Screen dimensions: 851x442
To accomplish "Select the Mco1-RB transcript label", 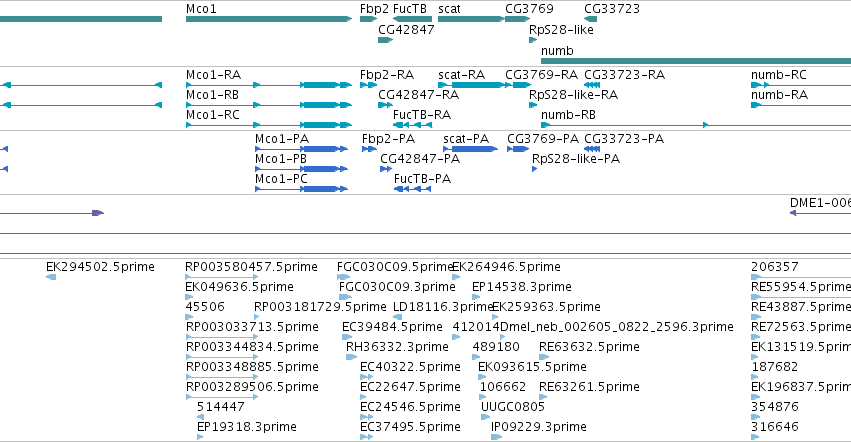I will [x=212, y=94].
